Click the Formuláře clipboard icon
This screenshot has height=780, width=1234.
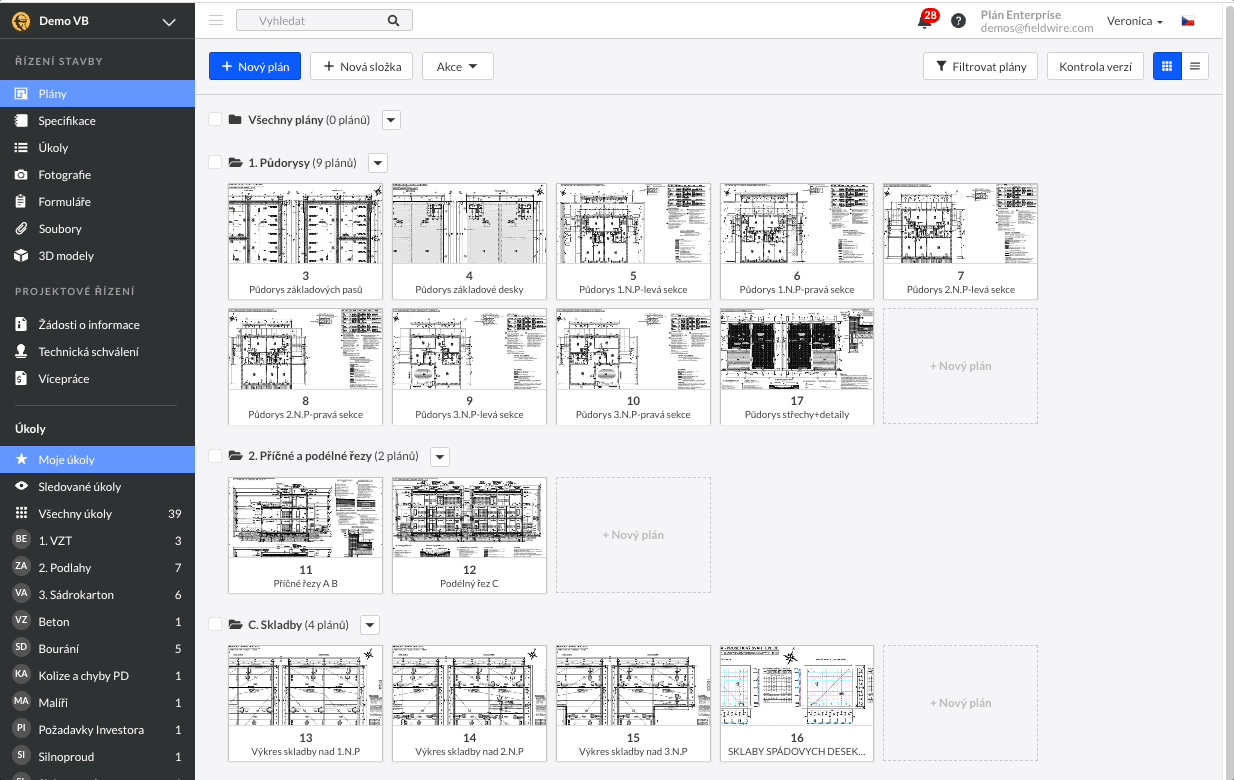20,202
